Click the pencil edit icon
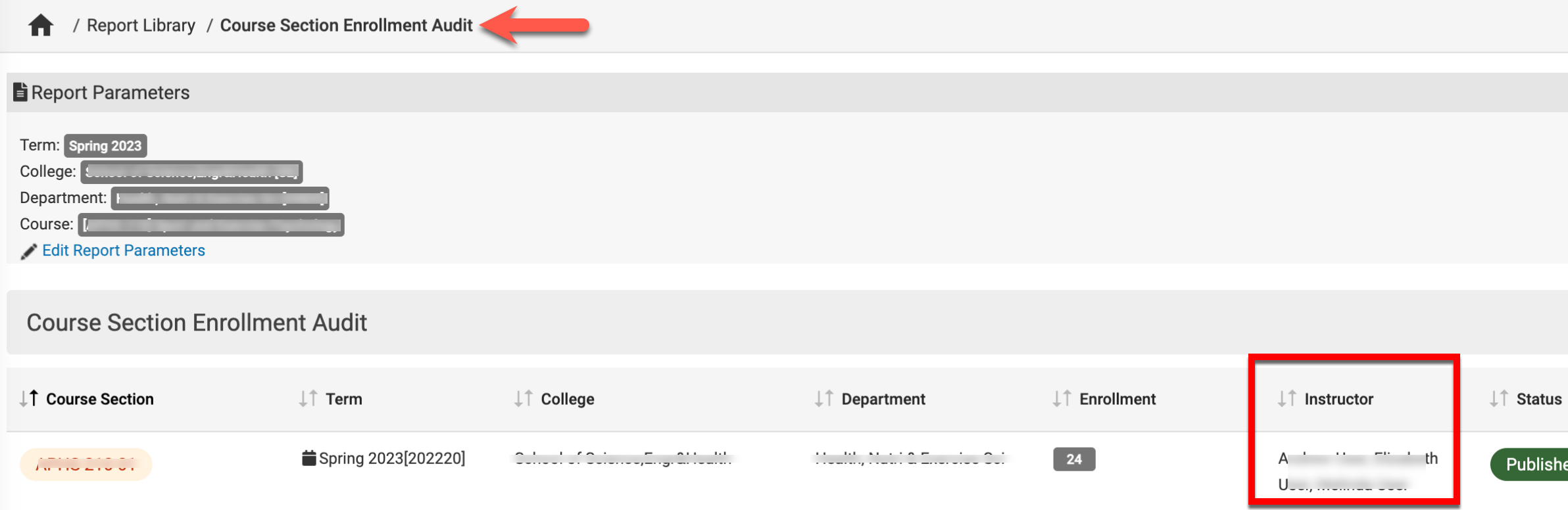This screenshot has width=1568, height=510. [28, 251]
